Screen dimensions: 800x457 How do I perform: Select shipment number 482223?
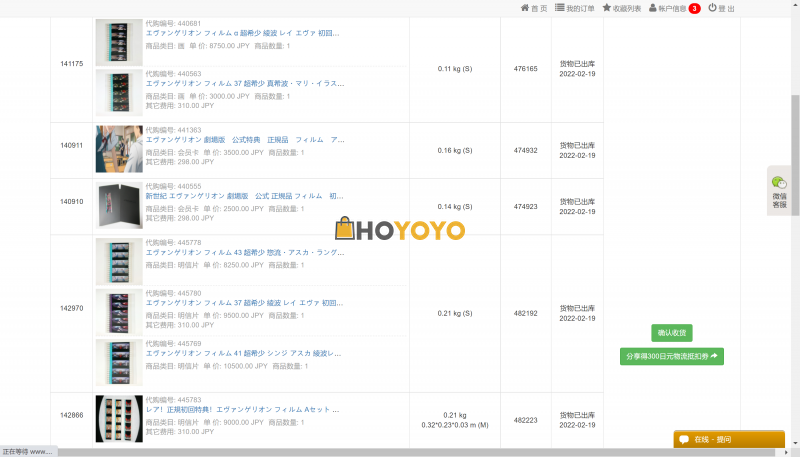click(x=526, y=420)
